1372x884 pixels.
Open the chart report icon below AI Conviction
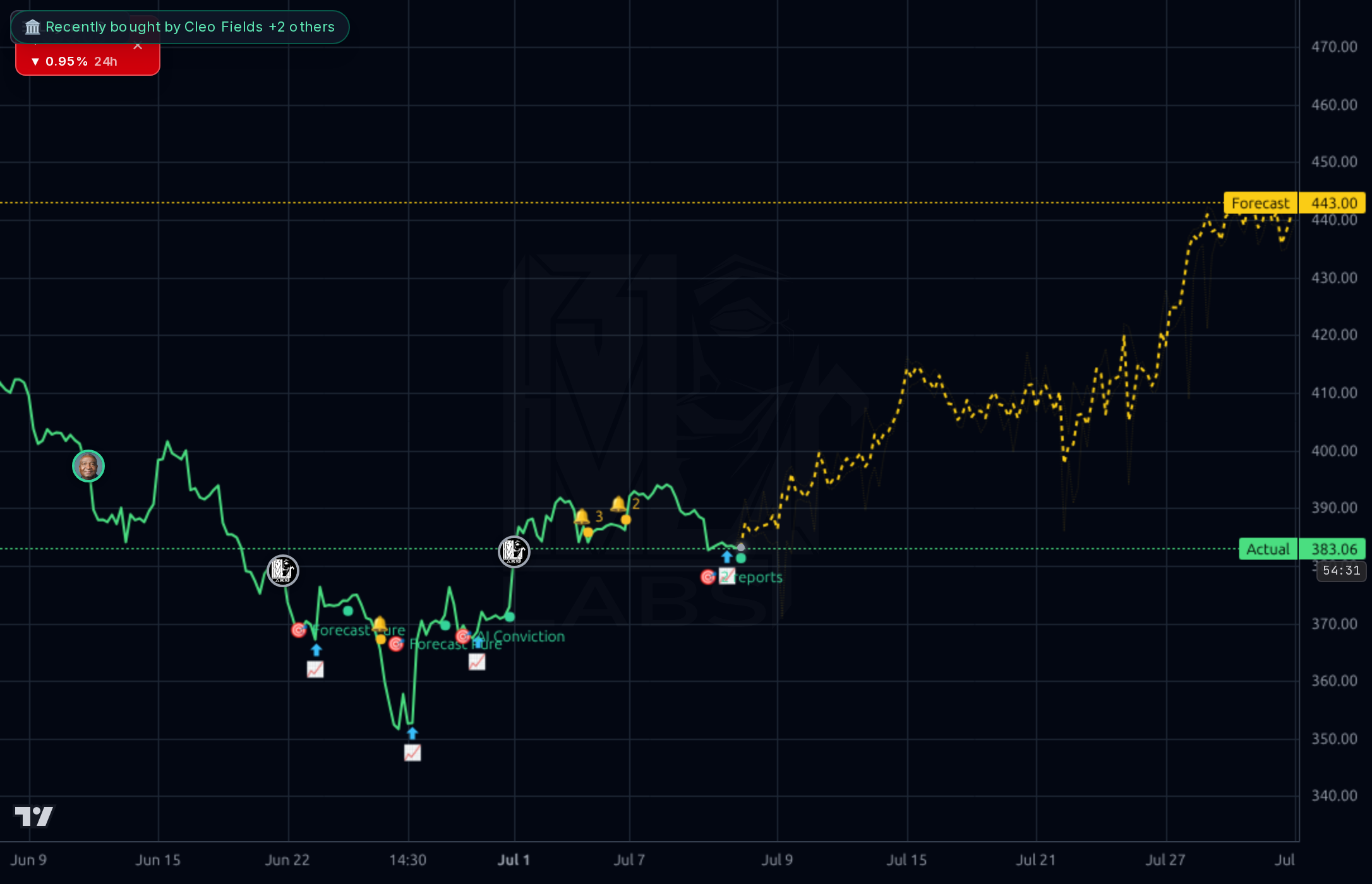click(477, 662)
